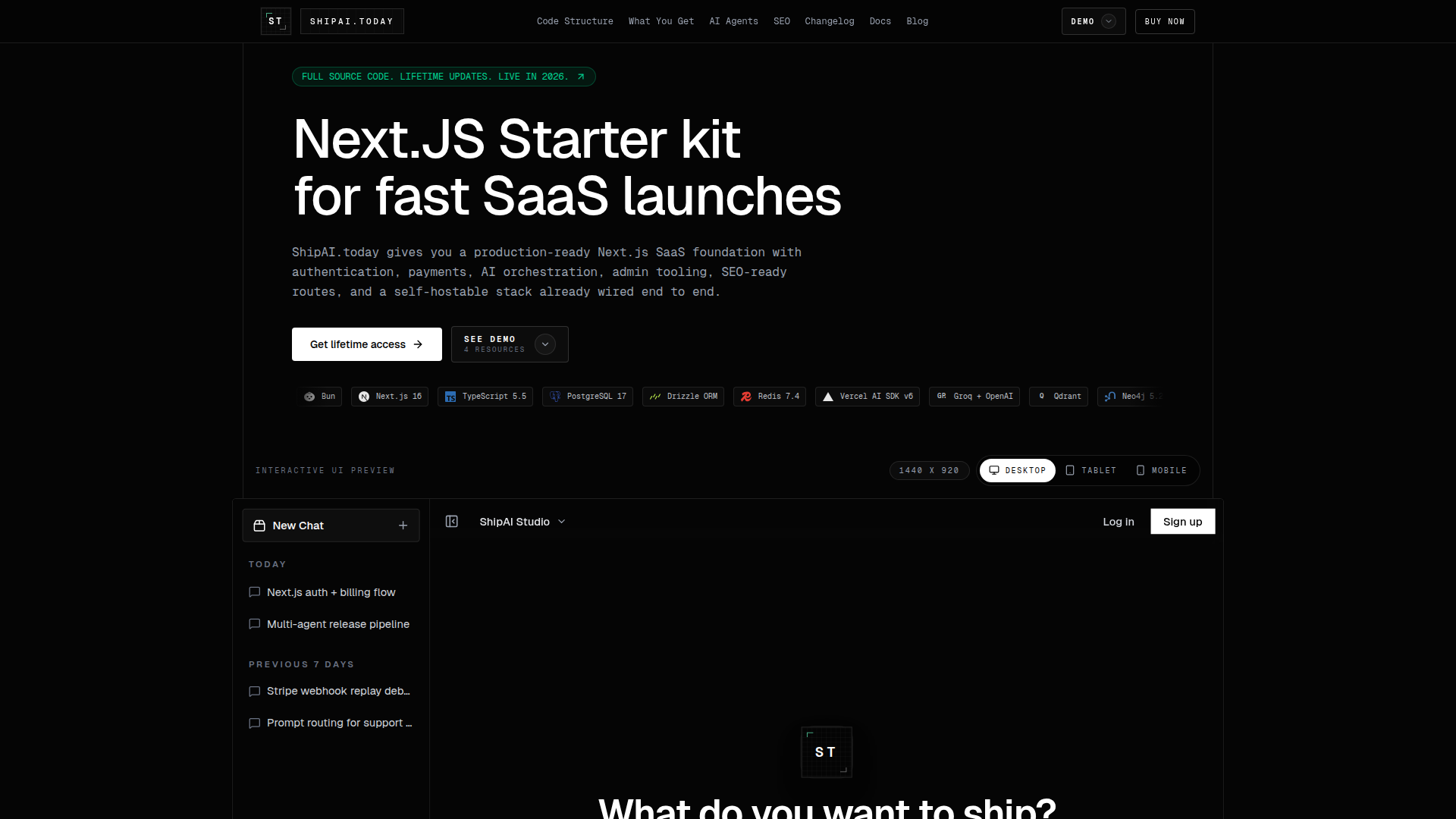Click the ST logo icon in header
Viewport: 1456px width, 819px height.
coord(275,21)
